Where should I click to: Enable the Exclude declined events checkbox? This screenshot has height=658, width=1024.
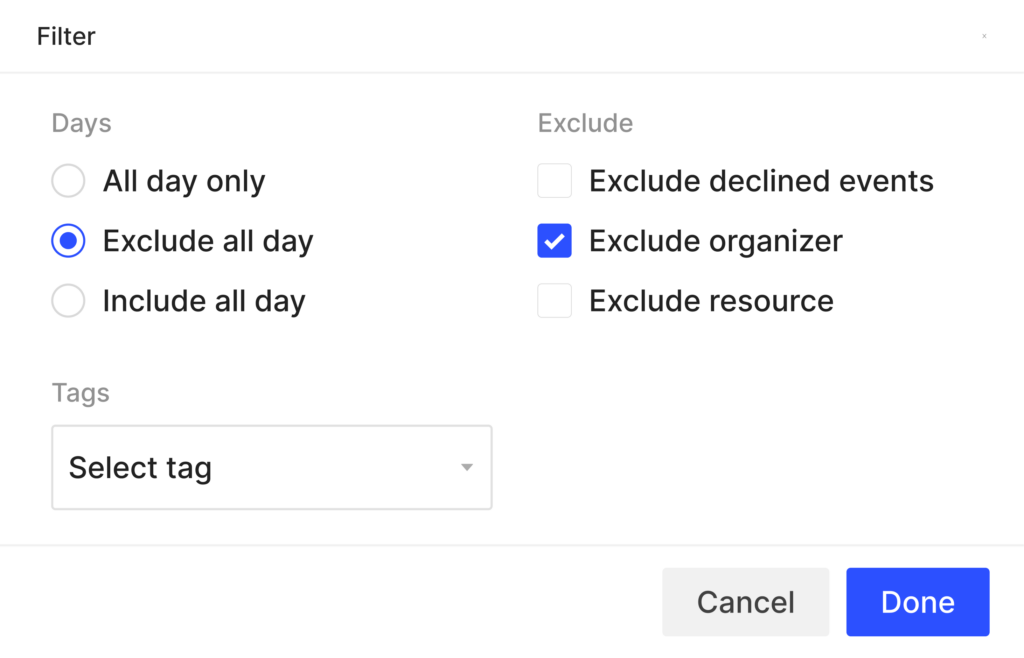554,181
